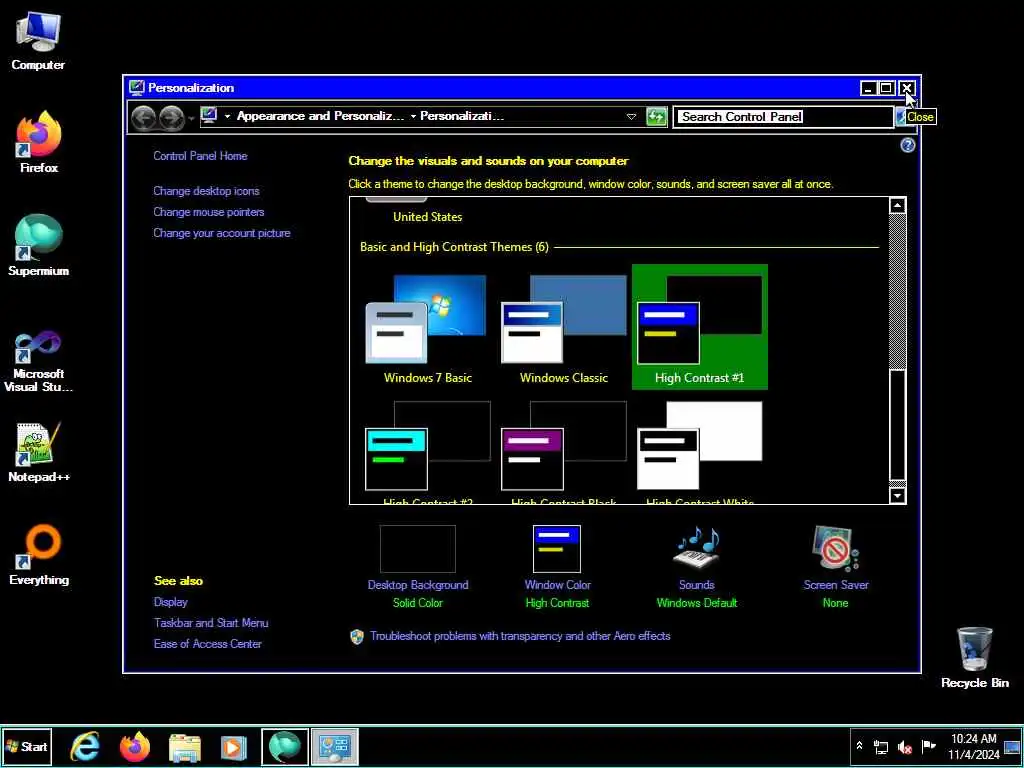Go to Control Panel Home
1024x768 pixels.
[200, 155]
